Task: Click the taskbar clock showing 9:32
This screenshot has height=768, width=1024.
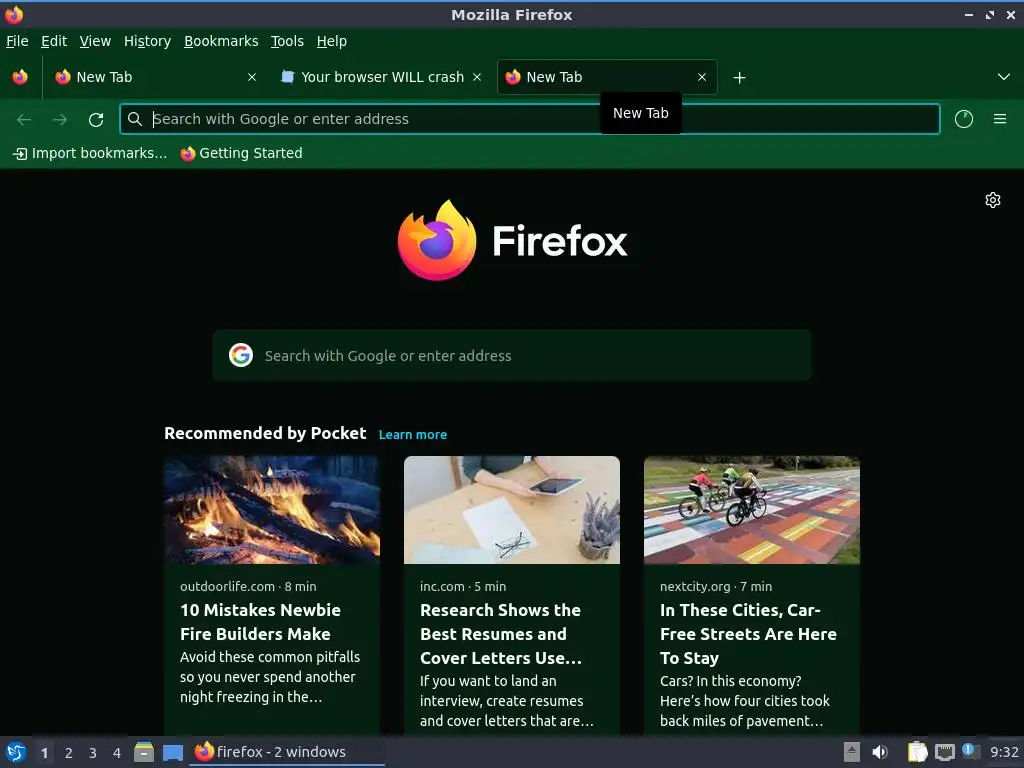Action: click(1004, 752)
